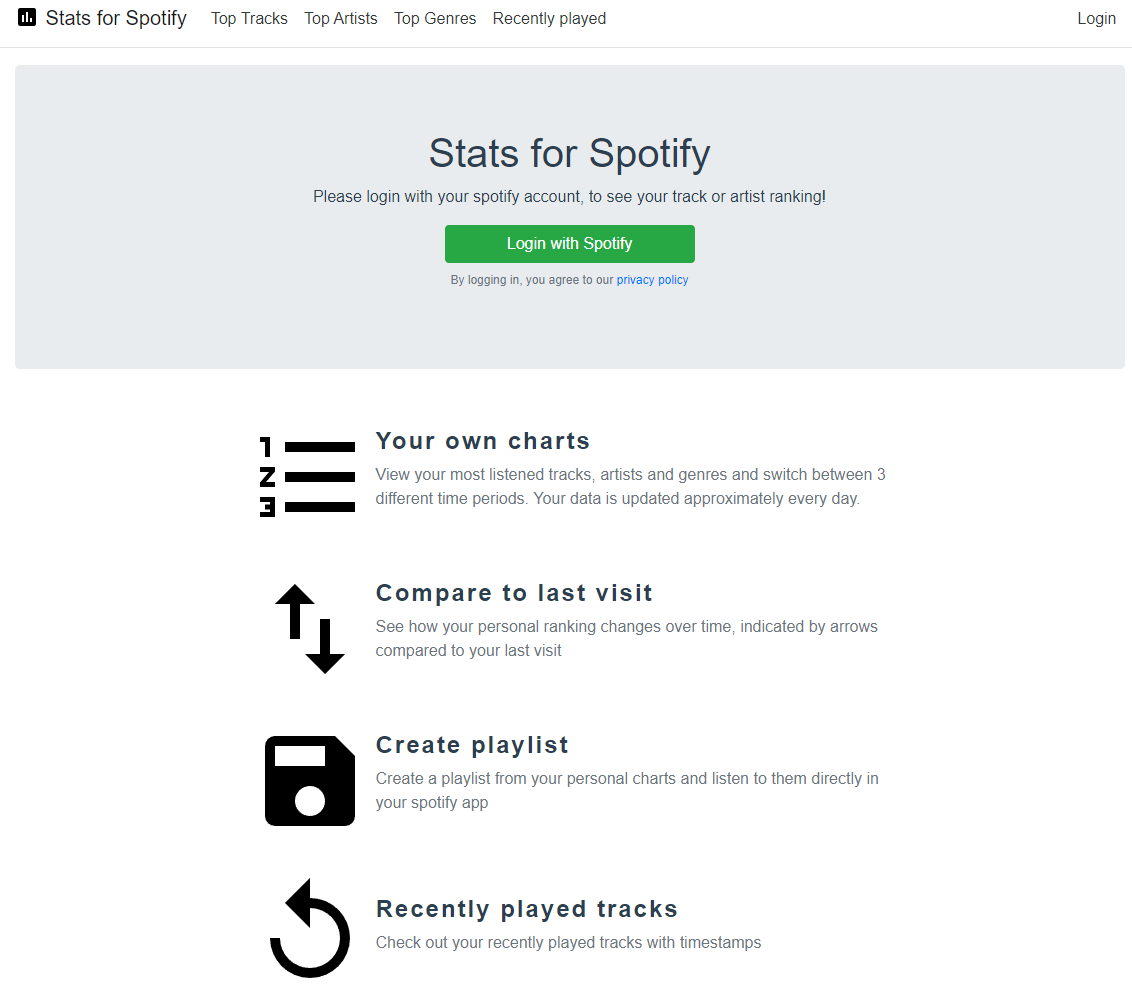Click the numbered ranking list icon
The width and height of the screenshot is (1132, 993).
308,476
